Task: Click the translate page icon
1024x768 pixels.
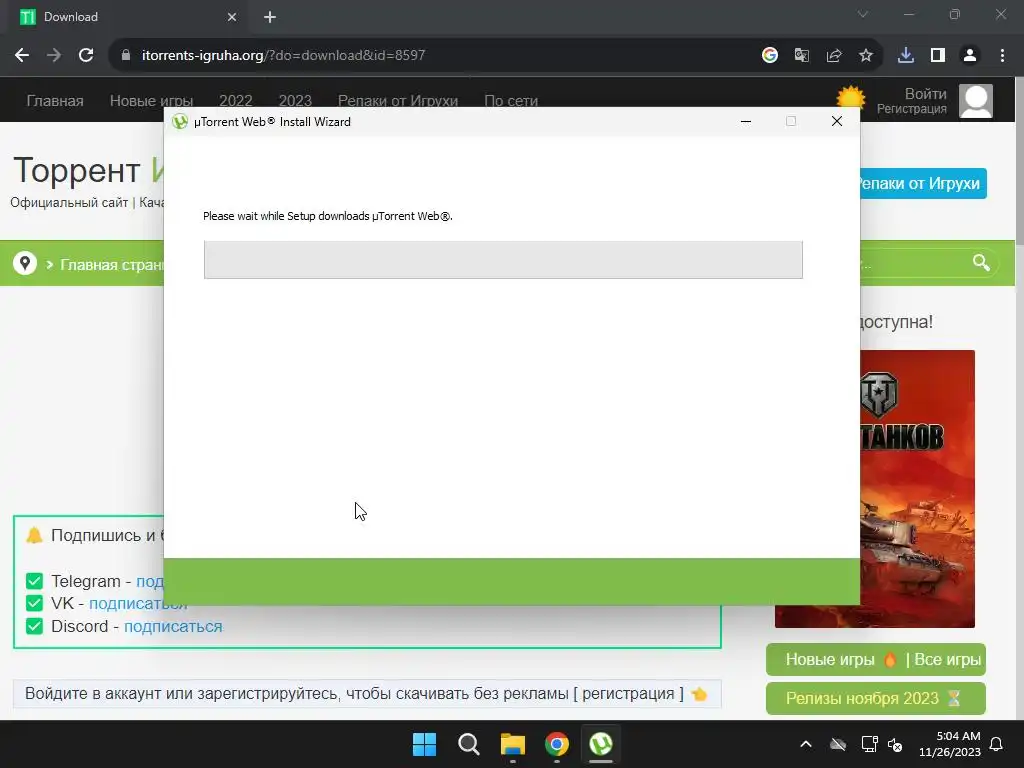Action: click(x=802, y=56)
